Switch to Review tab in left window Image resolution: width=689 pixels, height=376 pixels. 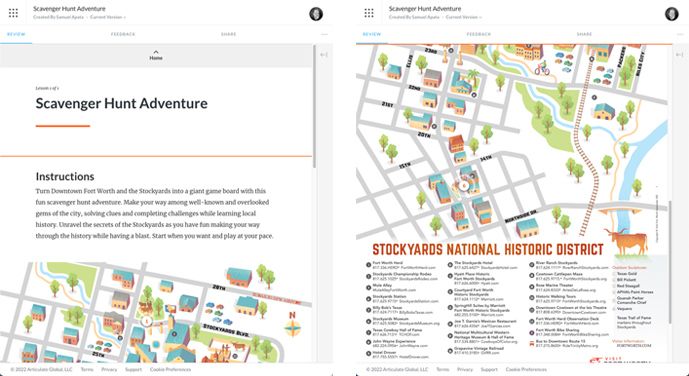click(16, 34)
